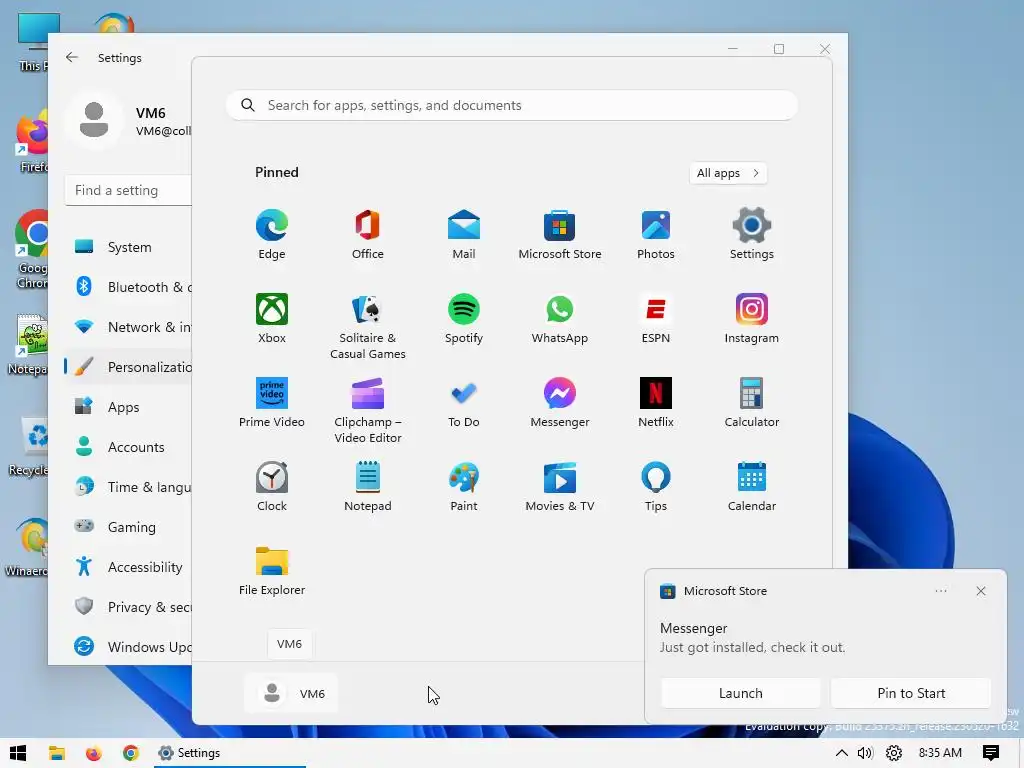Select Bluetooth & devices in Settings sidebar
Image resolution: width=1024 pixels, height=768 pixels.
(x=129, y=287)
